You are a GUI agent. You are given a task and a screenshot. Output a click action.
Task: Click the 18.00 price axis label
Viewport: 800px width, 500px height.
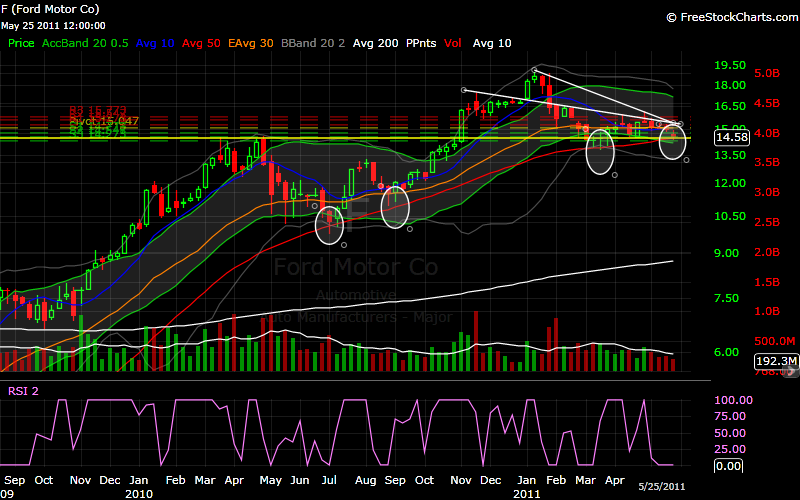tap(730, 85)
